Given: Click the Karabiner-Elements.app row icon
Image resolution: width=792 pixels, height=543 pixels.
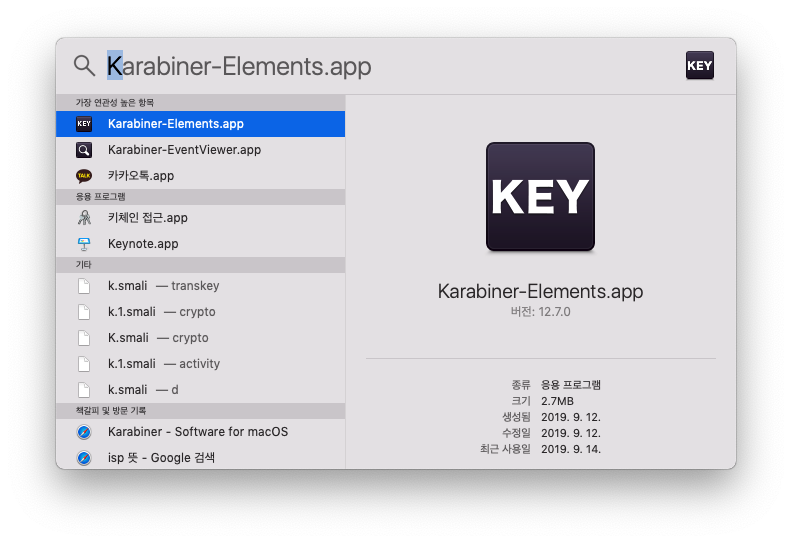Looking at the screenshot, I should point(84,124).
